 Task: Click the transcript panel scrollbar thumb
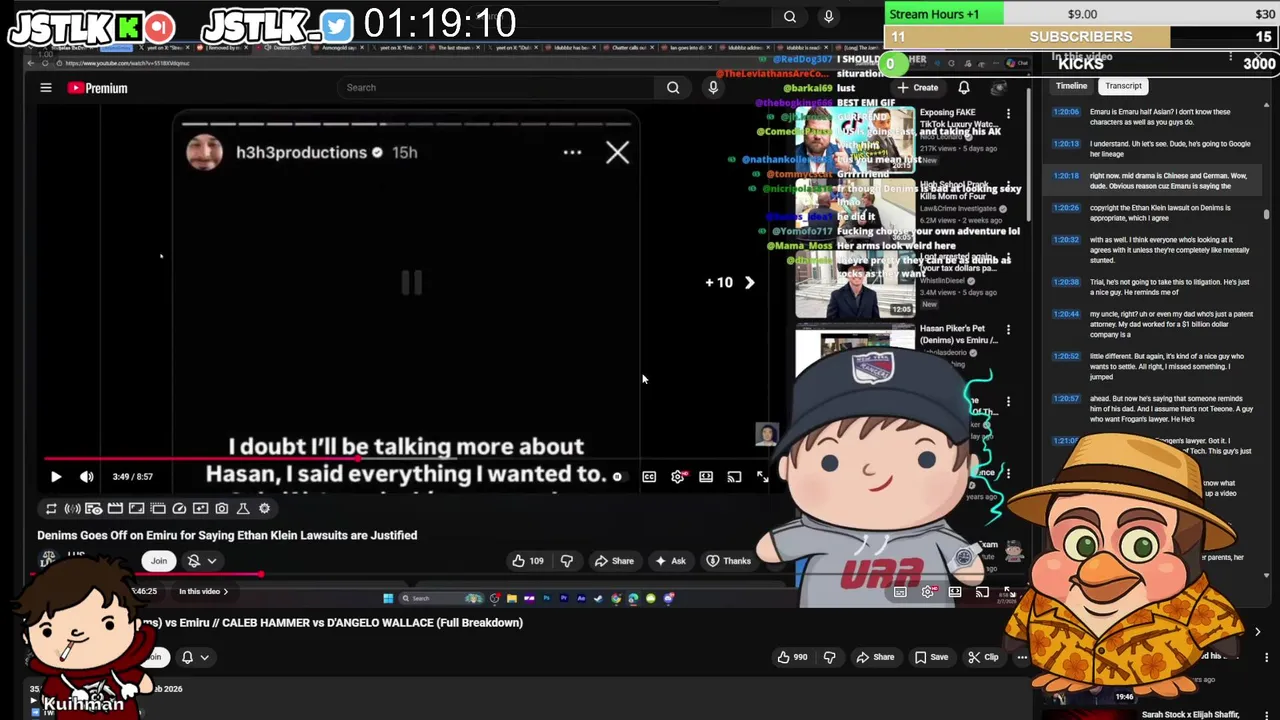click(1267, 214)
